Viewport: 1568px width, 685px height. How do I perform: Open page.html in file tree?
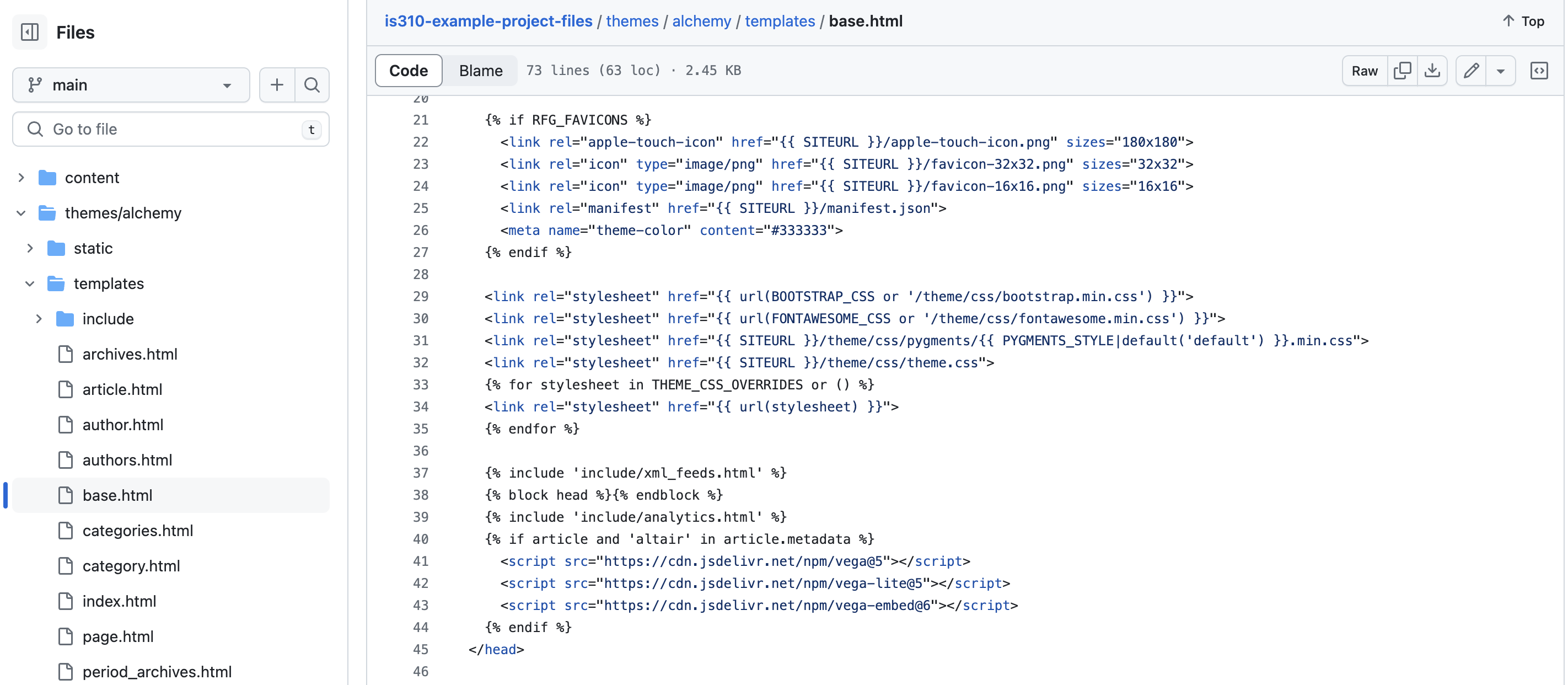(118, 637)
